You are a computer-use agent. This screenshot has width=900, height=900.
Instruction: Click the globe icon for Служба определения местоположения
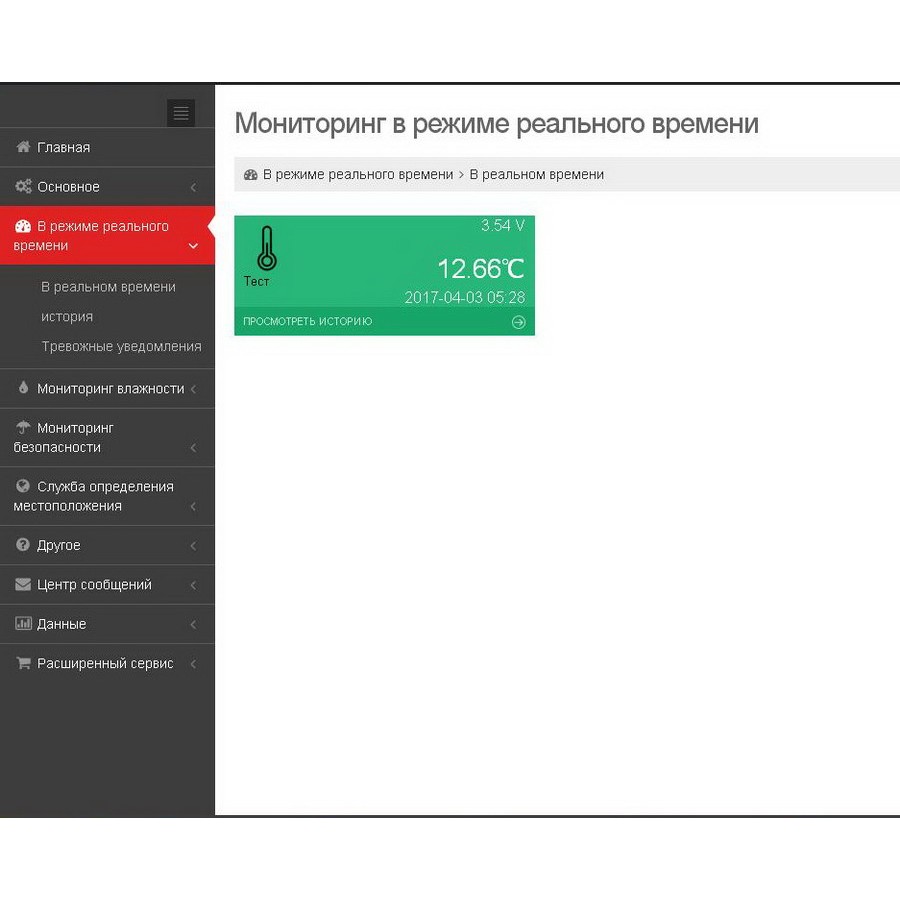coord(23,486)
